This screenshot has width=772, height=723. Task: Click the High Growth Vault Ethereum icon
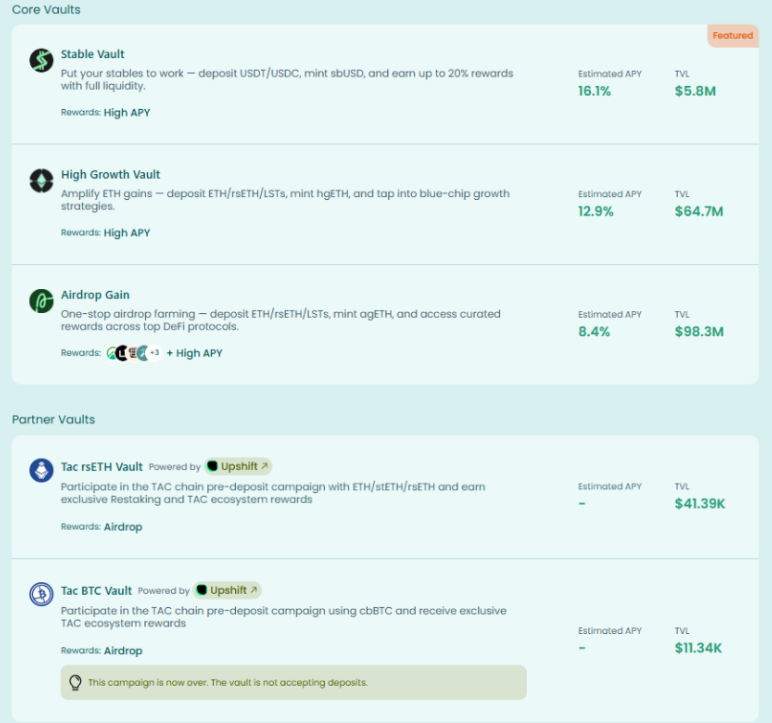tap(40, 180)
